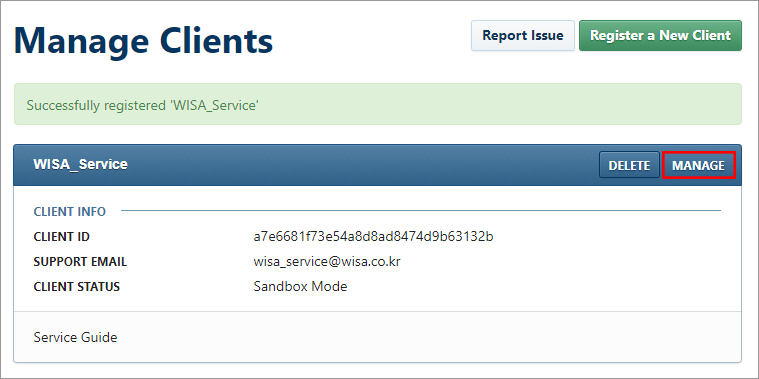759x379 pixels.
Task: Click the white client info body area
Action: [378, 249]
